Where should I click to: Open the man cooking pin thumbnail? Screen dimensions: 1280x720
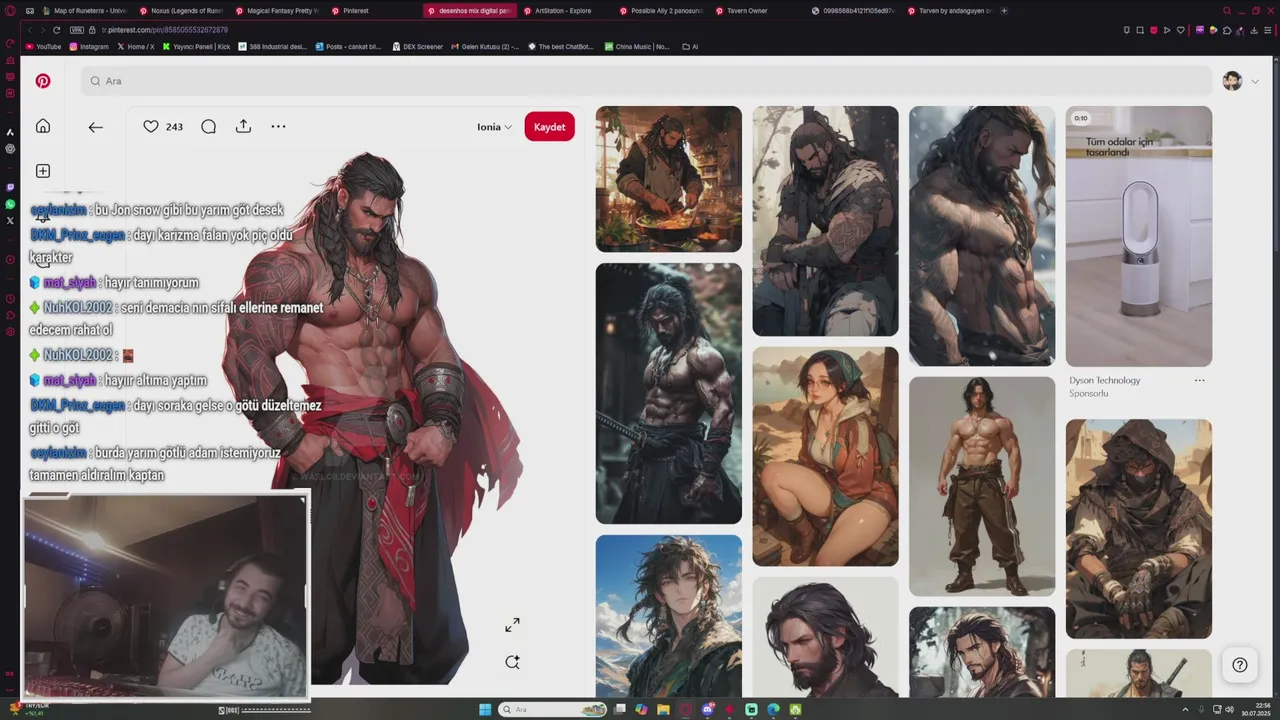[669, 179]
